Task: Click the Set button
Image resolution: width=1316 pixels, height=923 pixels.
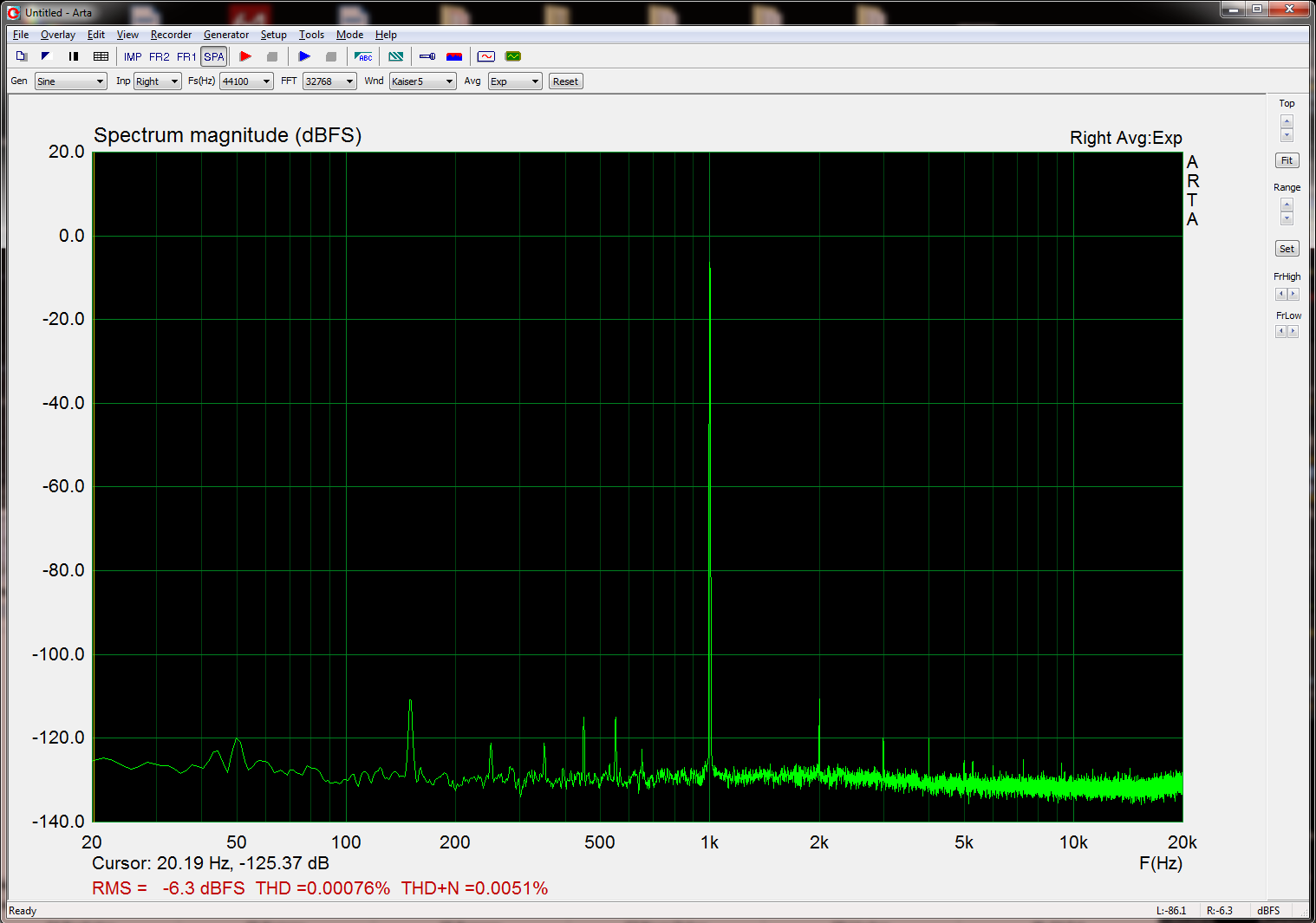Action: tap(1287, 249)
